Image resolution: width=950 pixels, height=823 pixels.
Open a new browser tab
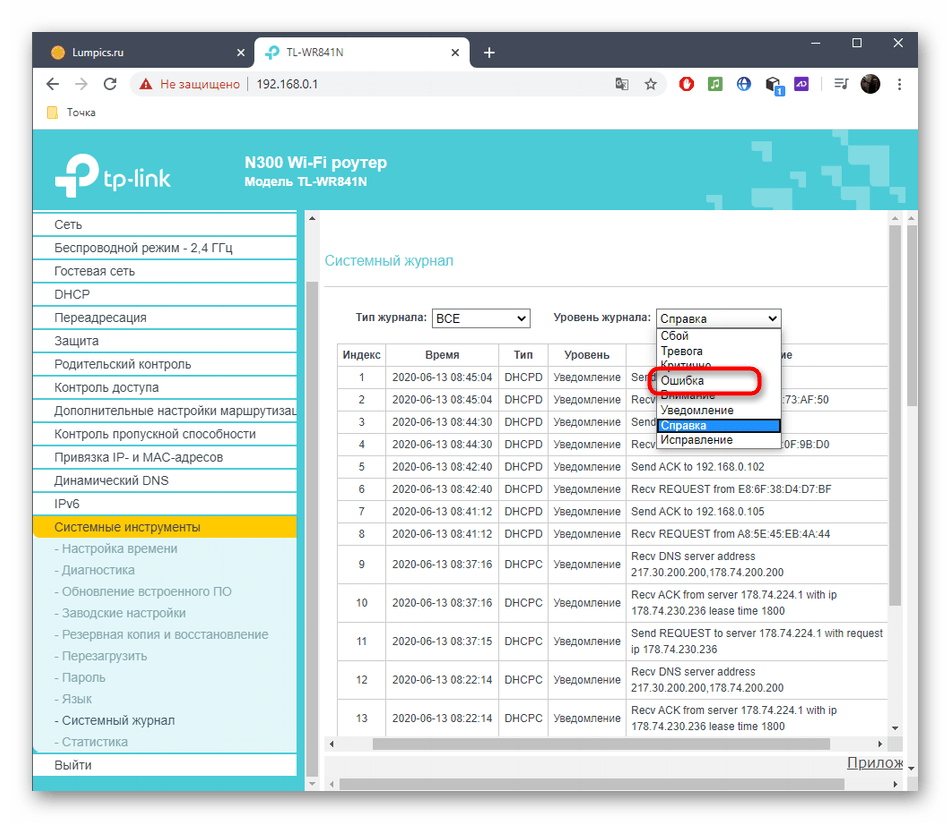(x=489, y=53)
